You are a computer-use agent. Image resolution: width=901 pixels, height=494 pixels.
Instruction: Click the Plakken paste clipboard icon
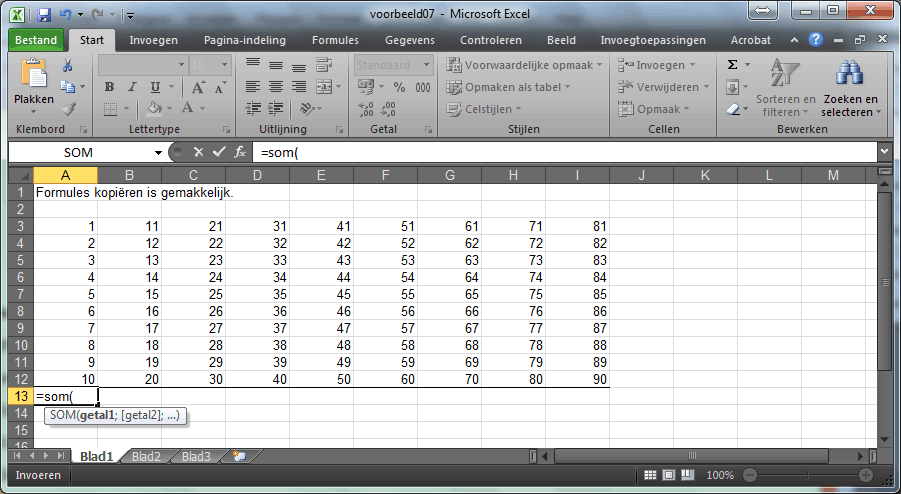click(x=34, y=85)
